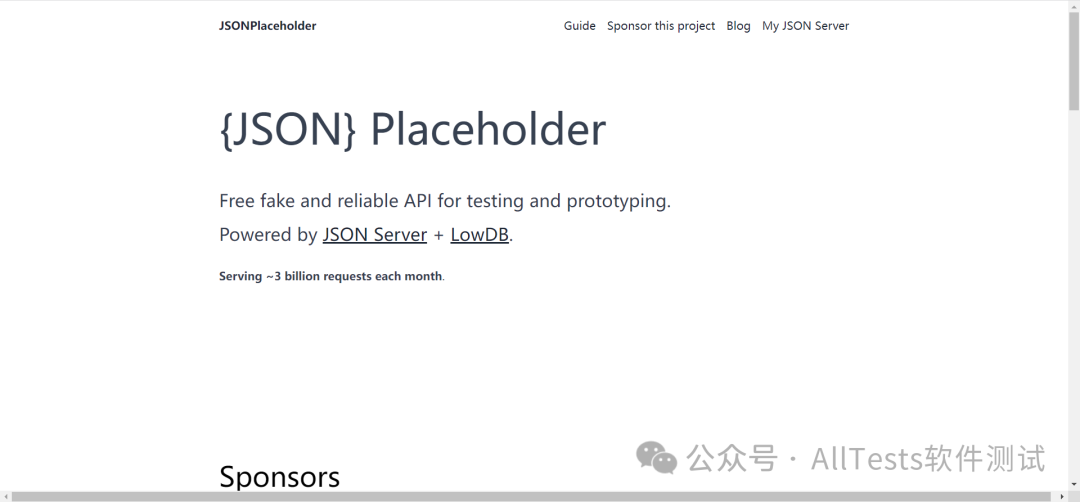Viewport: 1080px width, 502px height.
Task: Open the JSONPlaceholder home logo link
Action: coord(267,26)
